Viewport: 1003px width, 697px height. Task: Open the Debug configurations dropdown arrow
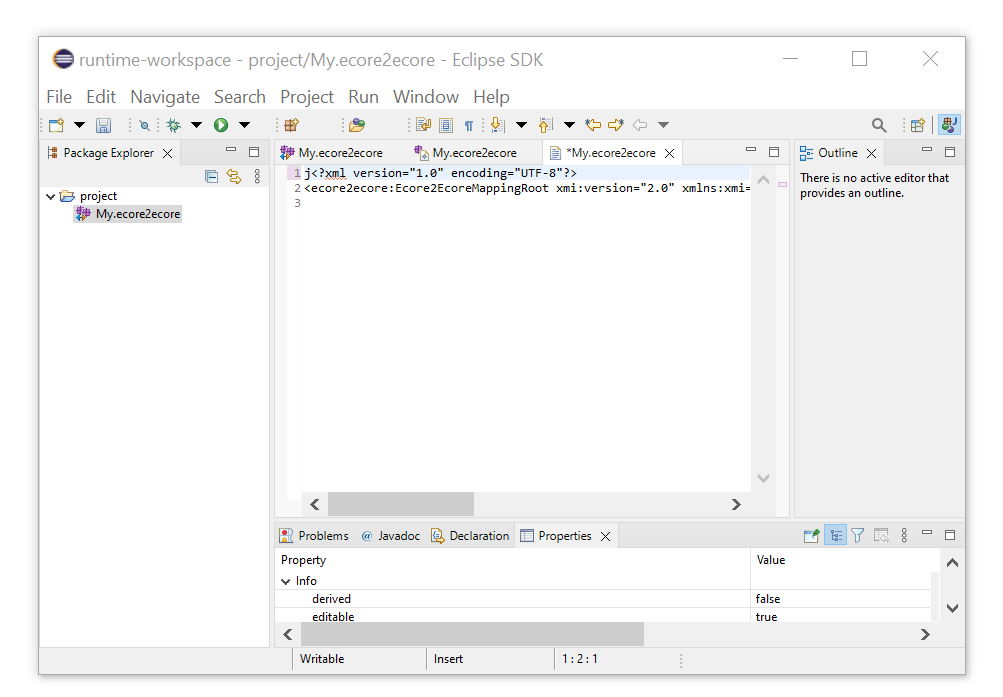pyautogui.click(x=196, y=125)
